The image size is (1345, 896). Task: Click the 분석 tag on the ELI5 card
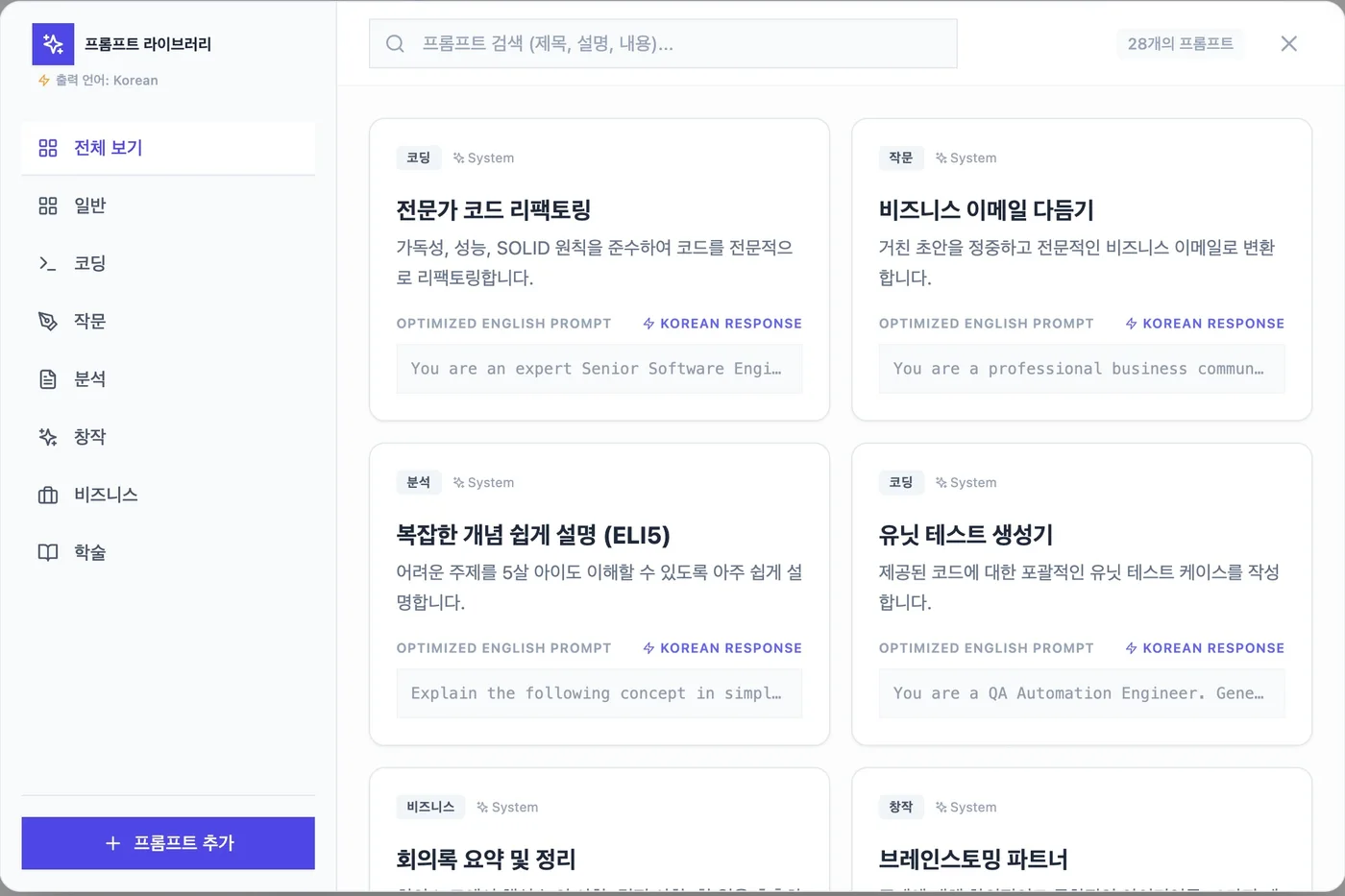coord(419,482)
